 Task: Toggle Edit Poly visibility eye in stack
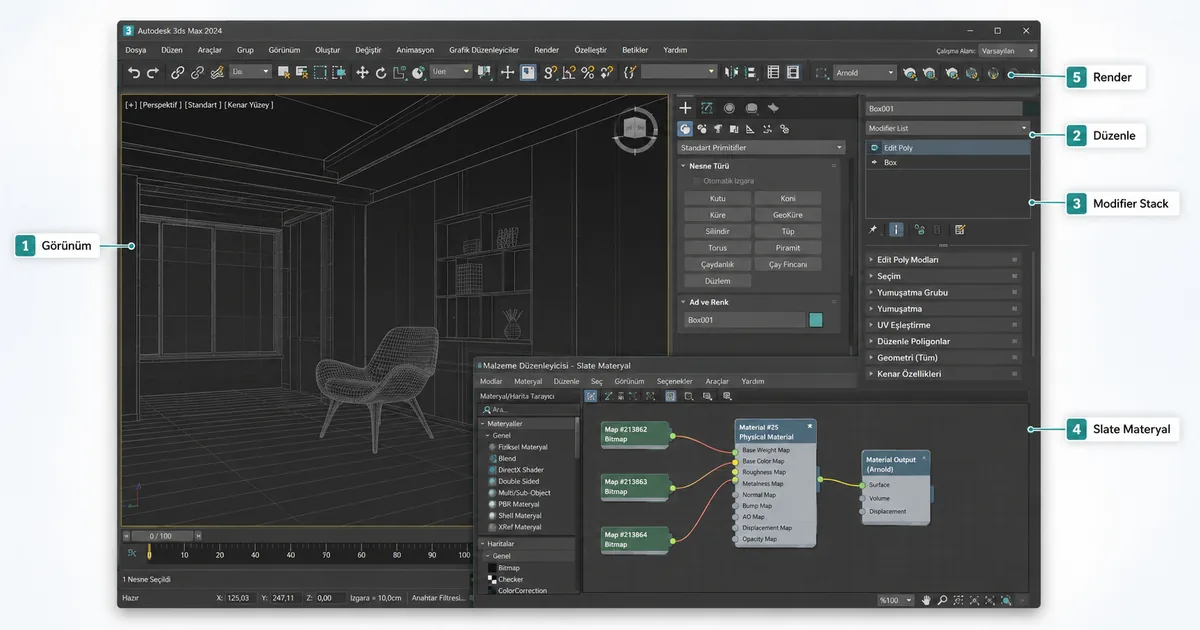875,148
